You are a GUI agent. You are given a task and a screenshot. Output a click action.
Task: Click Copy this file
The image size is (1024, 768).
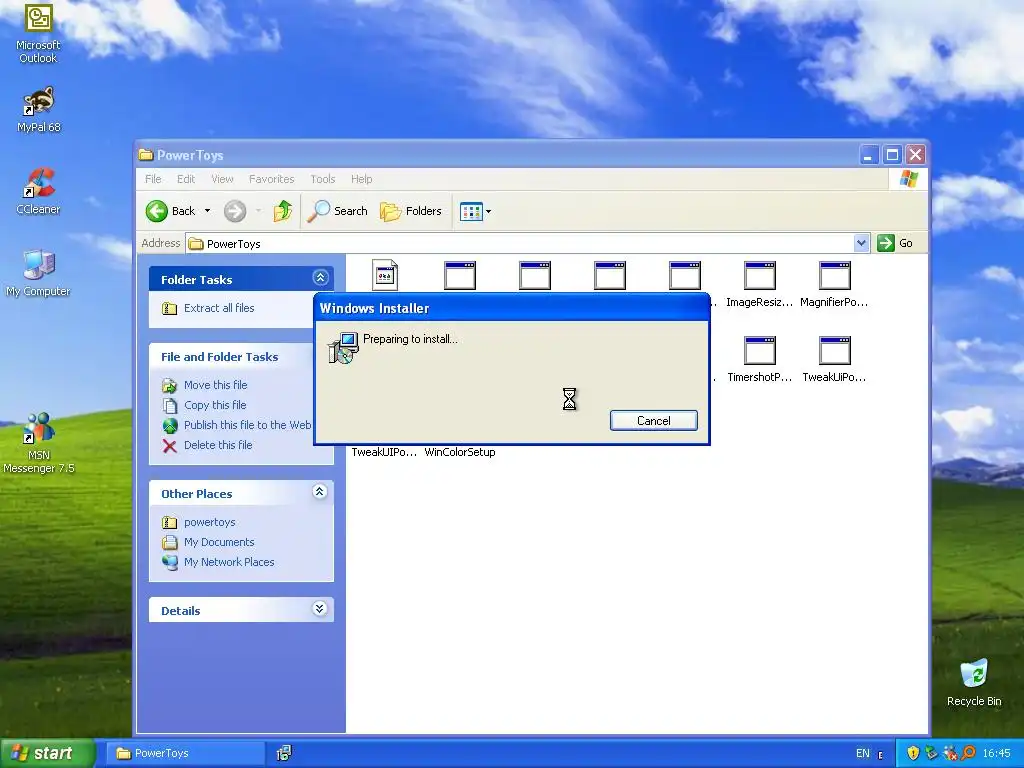[x=215, y=405]
